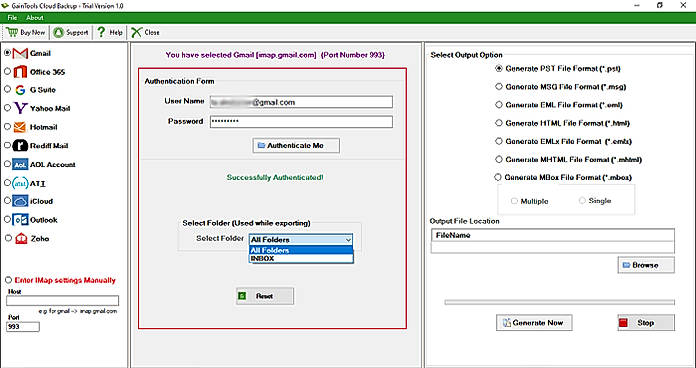Screen dimensions: 696x368
Task: Select Generate EMLx File Format option
Action: (499, 141)
